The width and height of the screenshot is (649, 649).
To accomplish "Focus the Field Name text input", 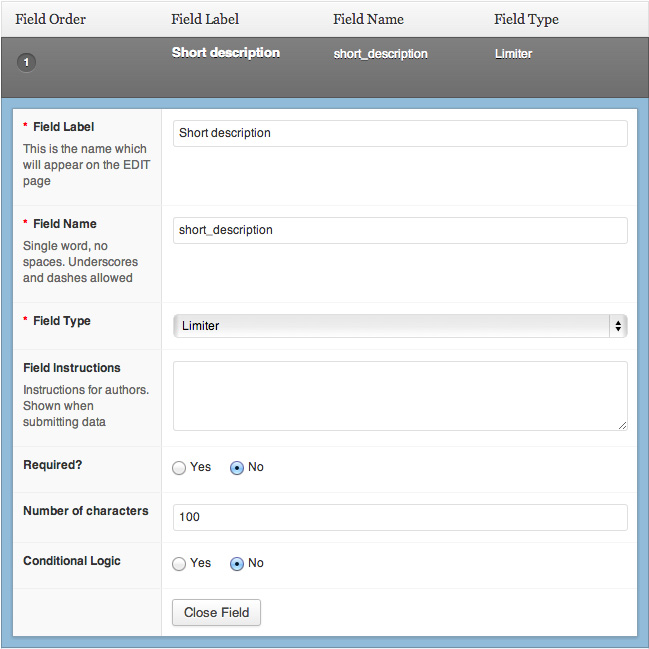I will (400, 230).
